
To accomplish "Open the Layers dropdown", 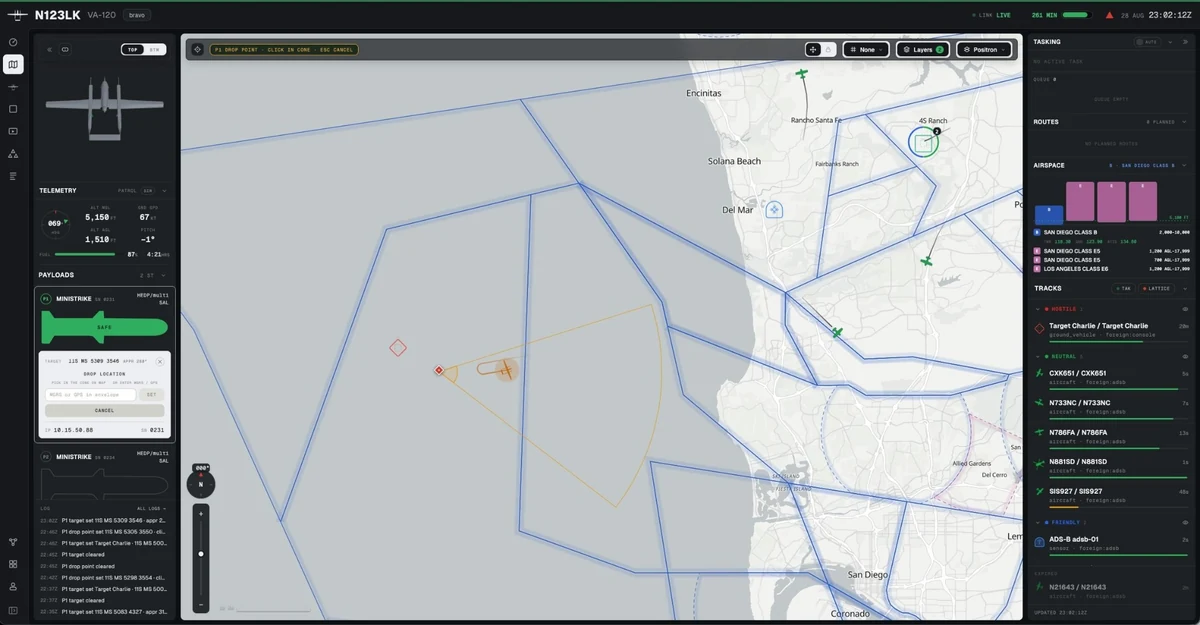I will coord(923,49).
